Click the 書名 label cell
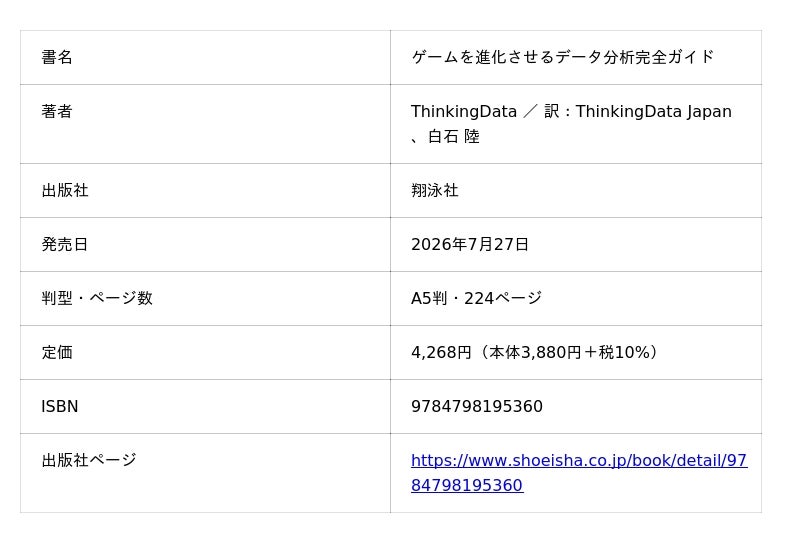Image resolution: width=800 pixels, height=543 pixels. point(205,57)
